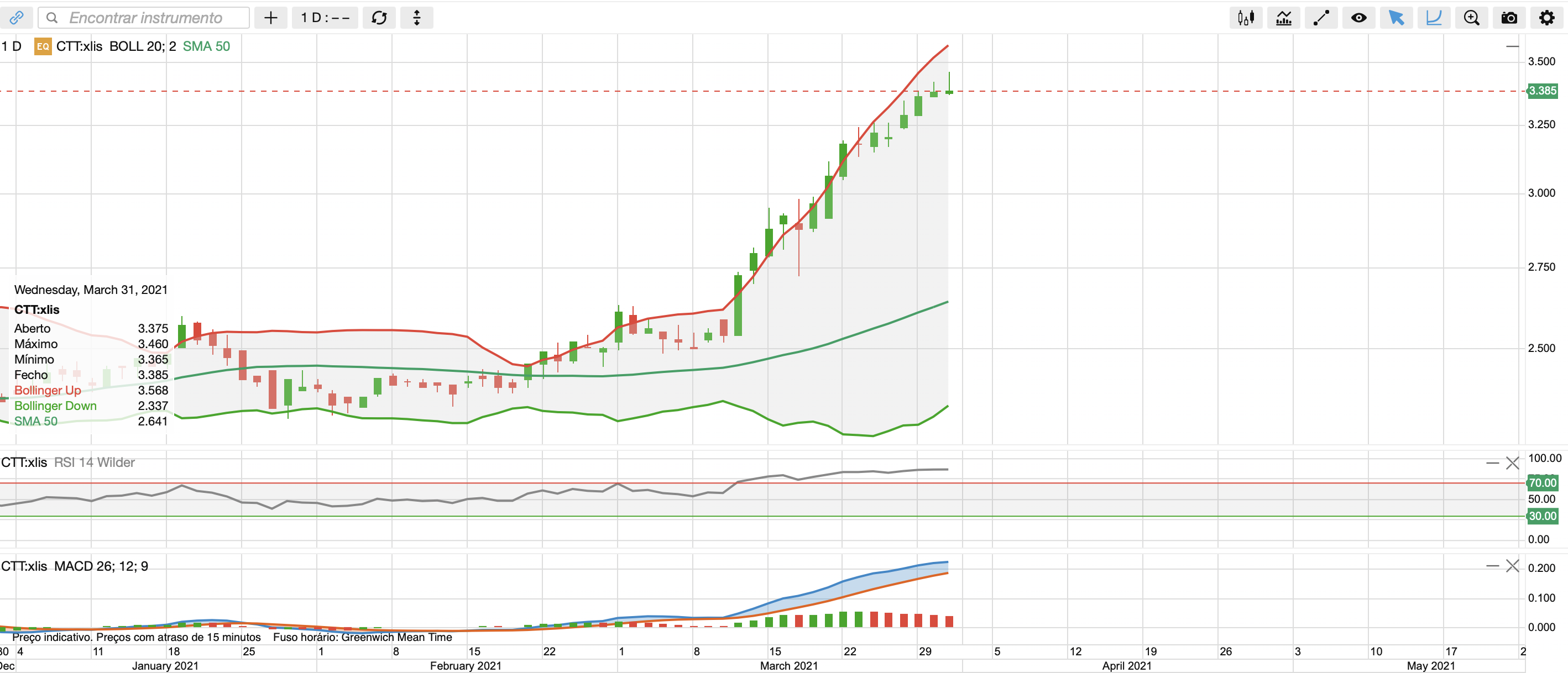Screen dimensions: 1568x673
Task: Click the BOLL 20; 2 indicator label
Action: pos(143,46)
